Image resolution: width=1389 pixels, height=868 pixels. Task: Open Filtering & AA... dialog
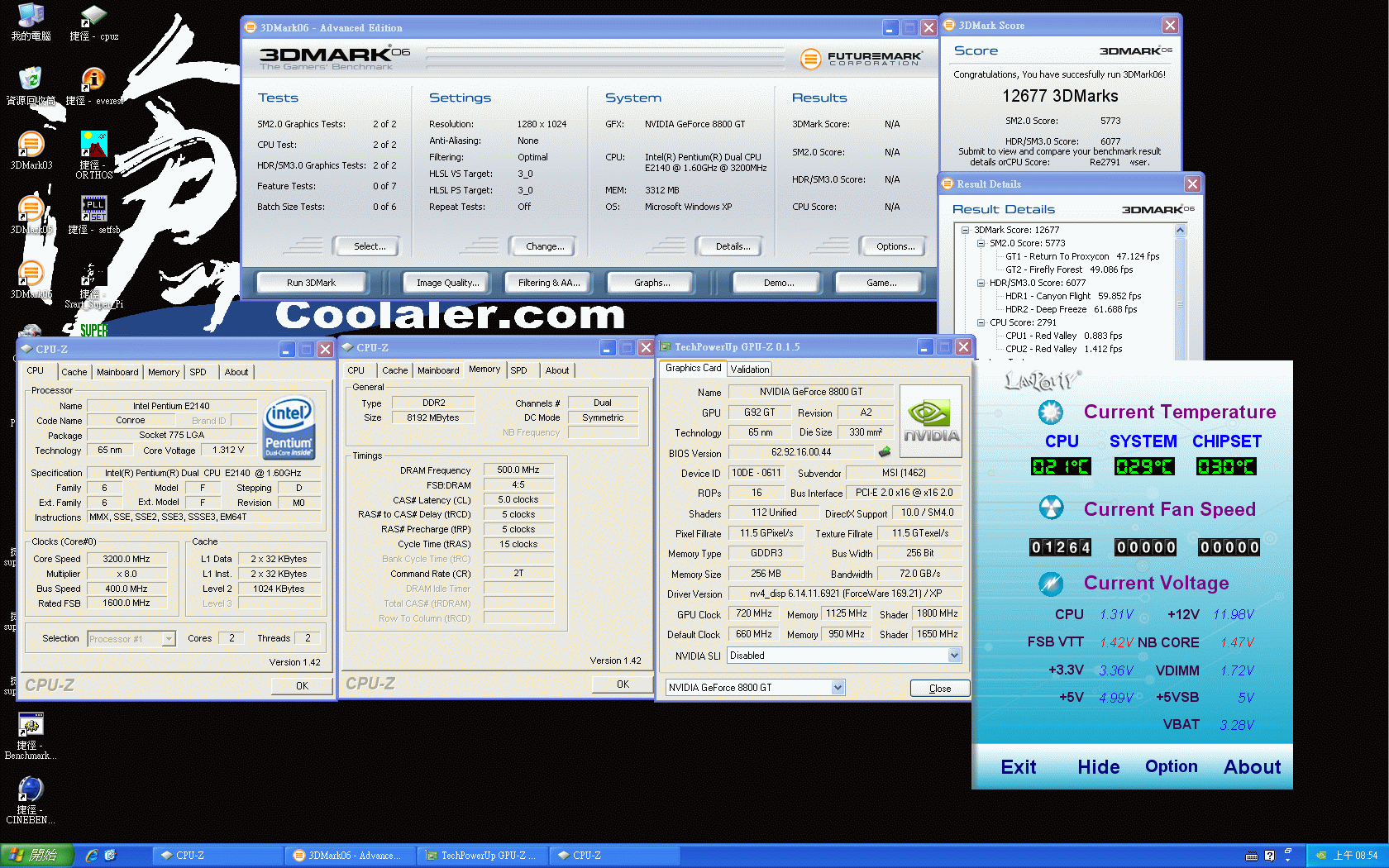click(x=549, y=283)
